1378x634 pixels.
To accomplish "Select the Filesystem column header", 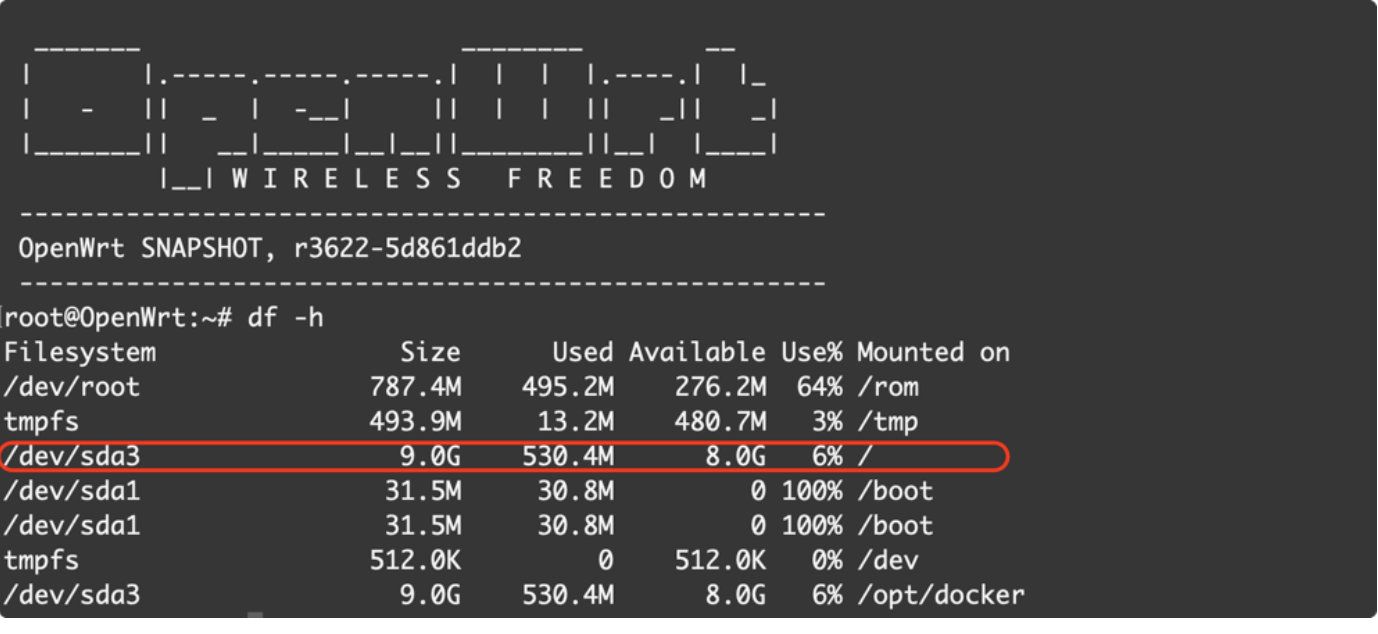I will [x=80, y=352].
